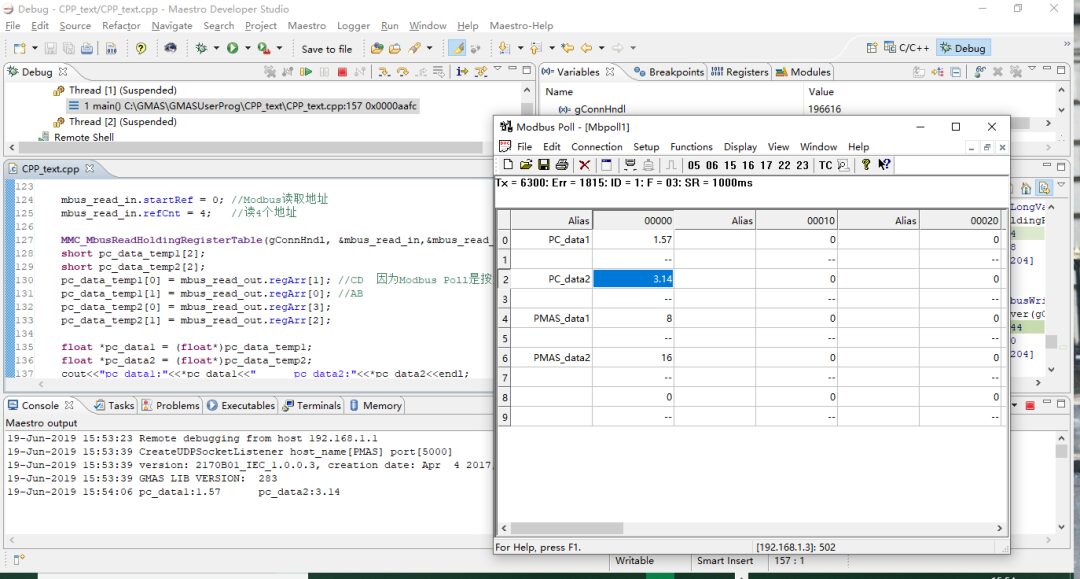The image size is (1080, 579).
Task: Open the Debug view menu triangle
Action: [x=497, y=70]
